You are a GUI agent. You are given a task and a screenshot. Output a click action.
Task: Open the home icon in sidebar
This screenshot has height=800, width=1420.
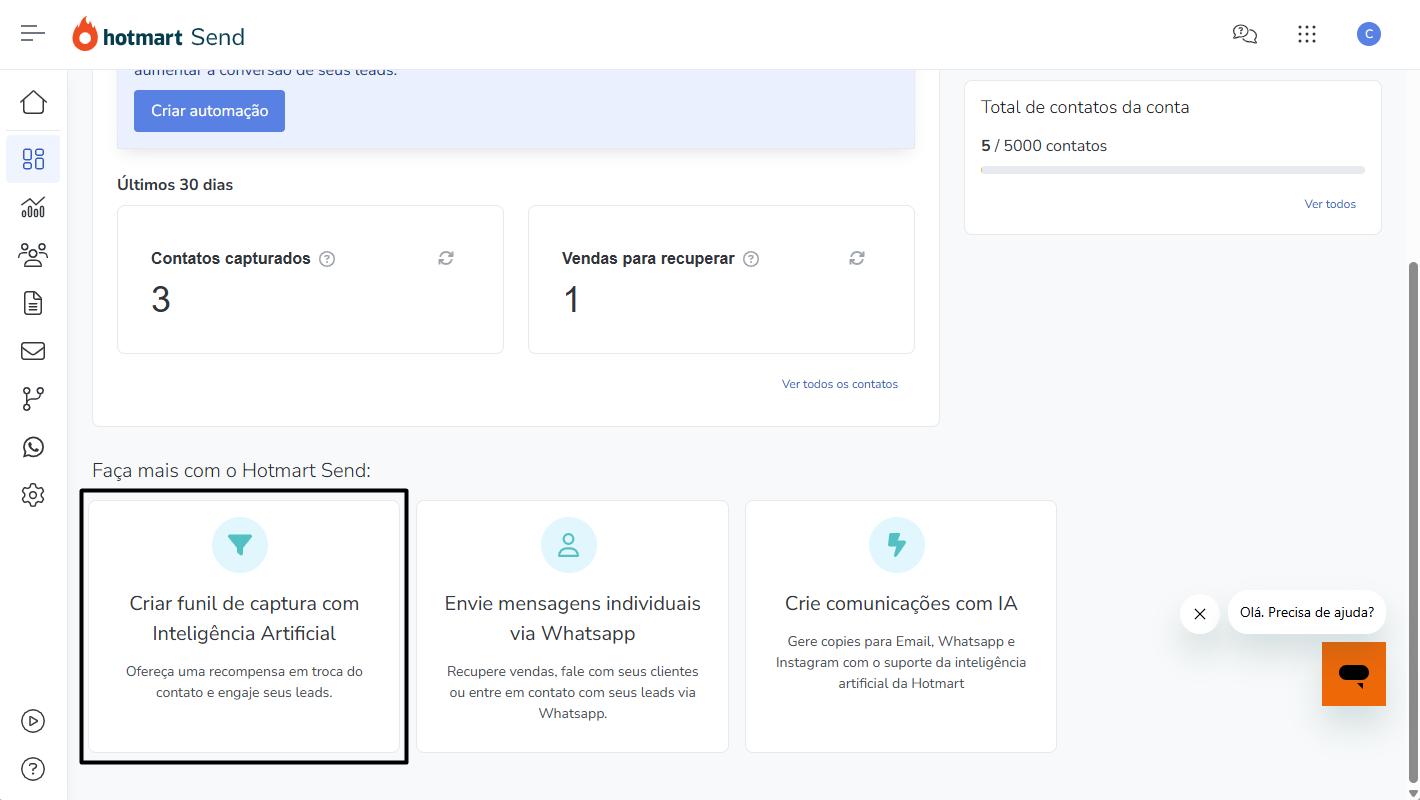point(33,103)
